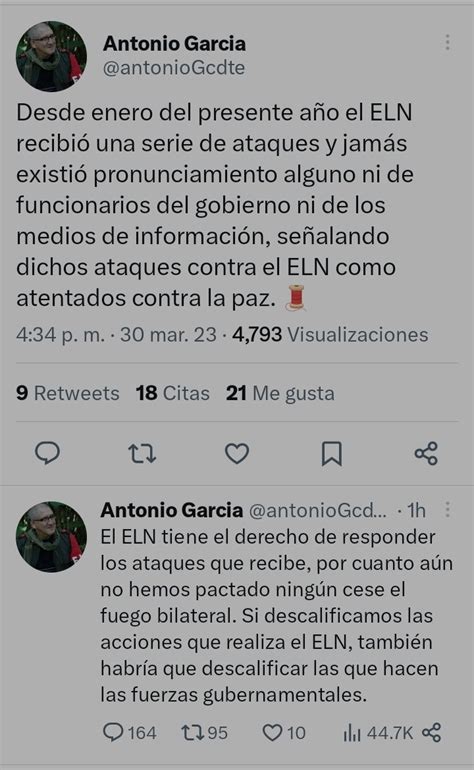Retweet the reply showing 95 retweets

(204, 733)
